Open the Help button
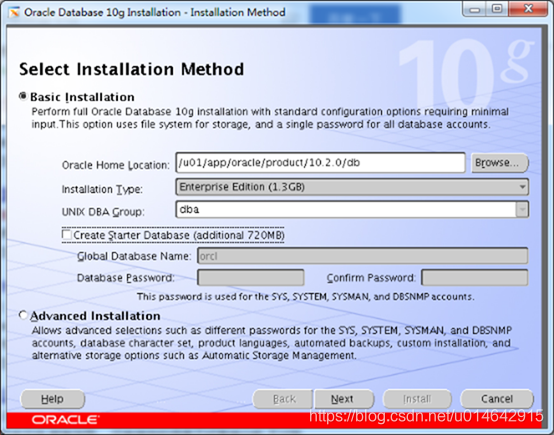This screenshot has width=554, height=435. [x=53, y=399]
